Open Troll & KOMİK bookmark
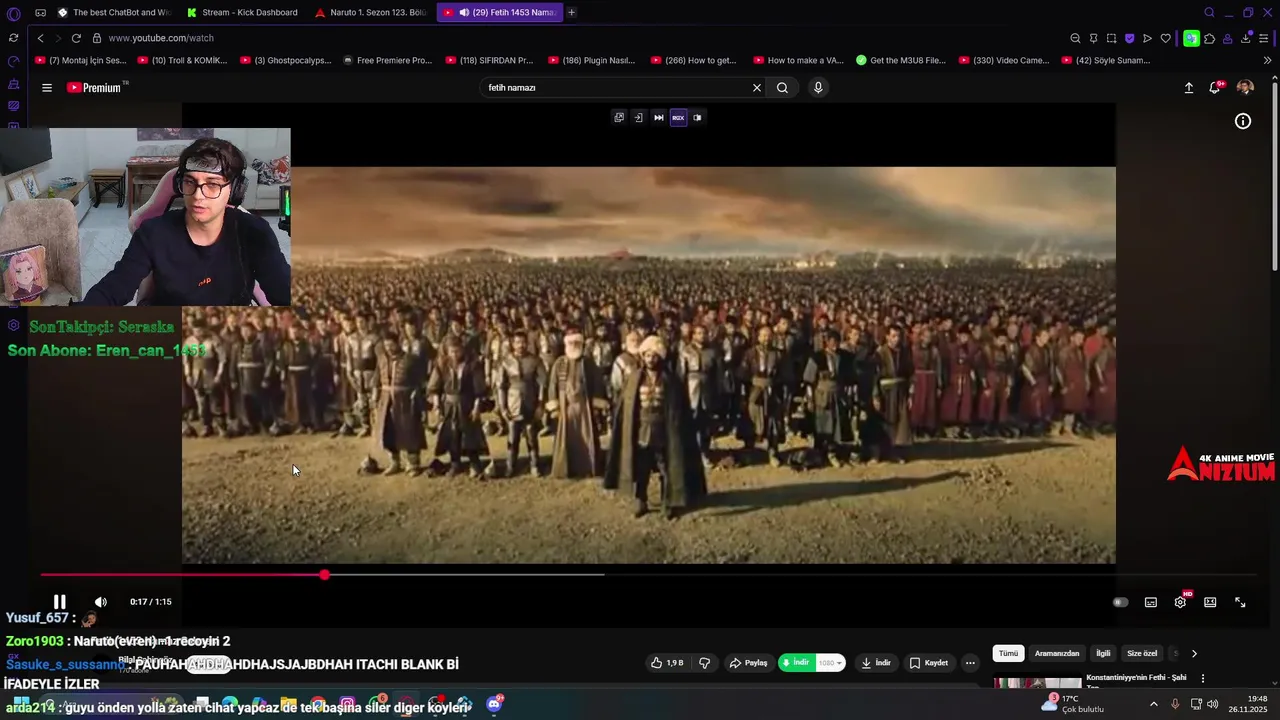 (183, 60)
